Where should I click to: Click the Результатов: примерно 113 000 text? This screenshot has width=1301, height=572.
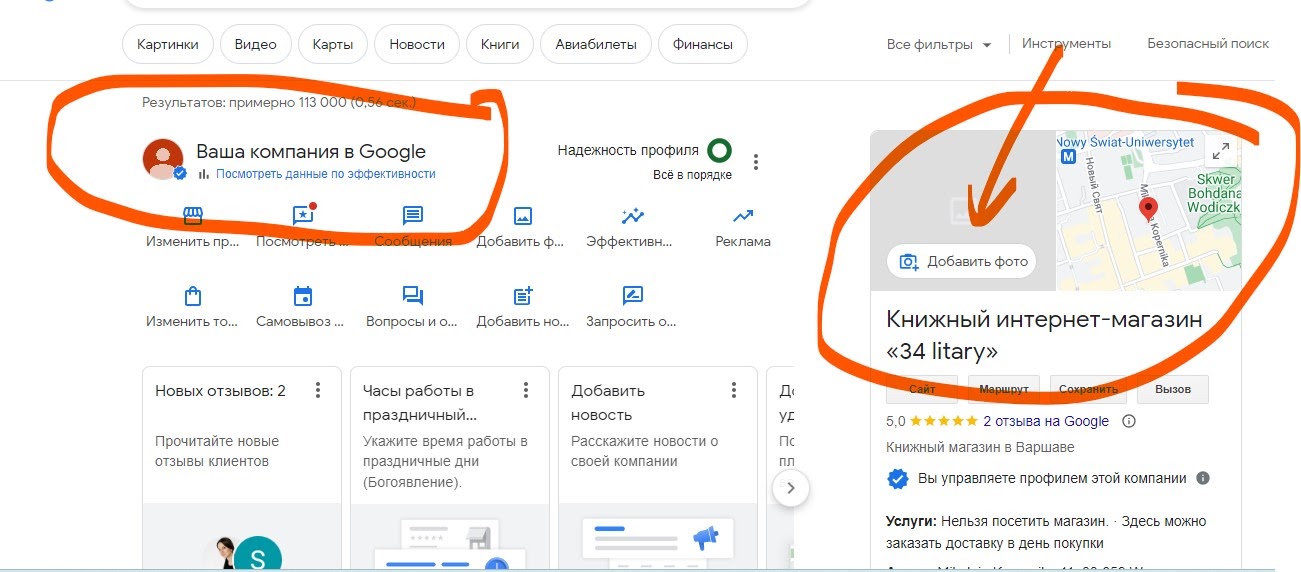pyautogui.click(x=279, y=102)
